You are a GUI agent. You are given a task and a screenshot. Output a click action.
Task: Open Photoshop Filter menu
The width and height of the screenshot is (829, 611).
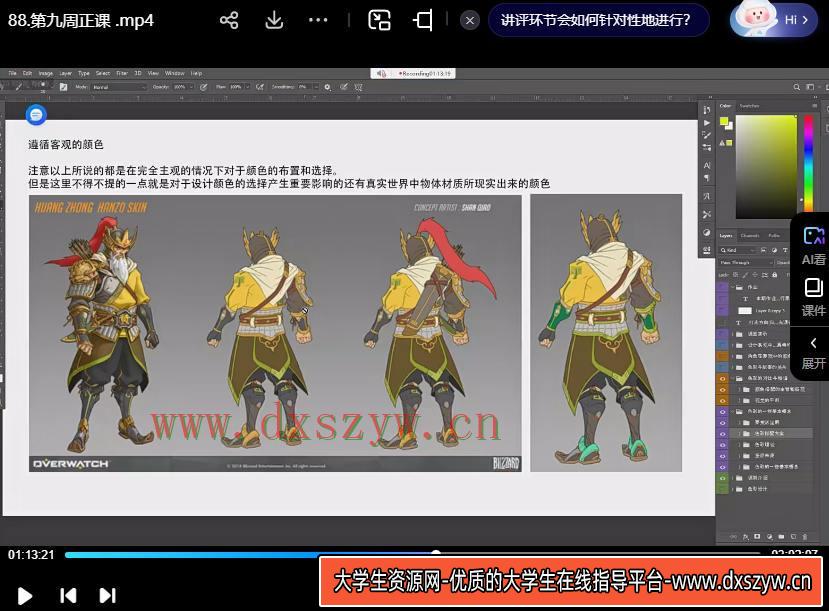[x=122, y=73]
